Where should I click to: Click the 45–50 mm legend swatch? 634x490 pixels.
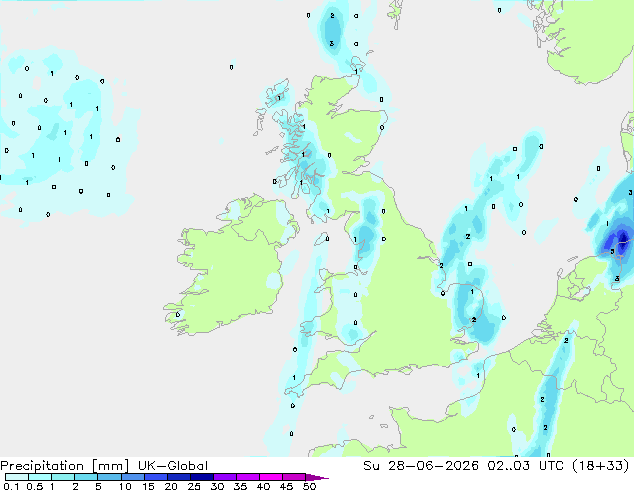[294, 477]
